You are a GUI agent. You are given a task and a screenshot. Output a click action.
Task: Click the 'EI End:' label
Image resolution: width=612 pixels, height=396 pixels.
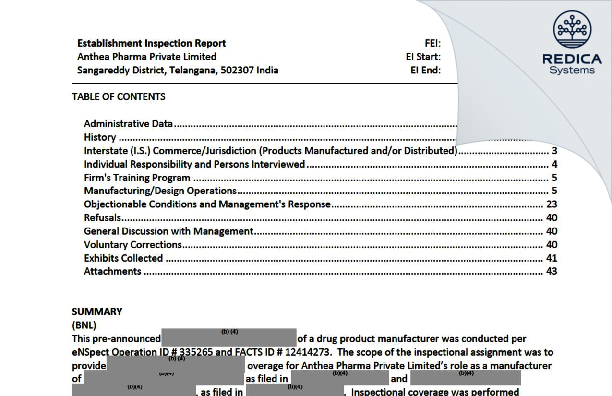[425, 70]
